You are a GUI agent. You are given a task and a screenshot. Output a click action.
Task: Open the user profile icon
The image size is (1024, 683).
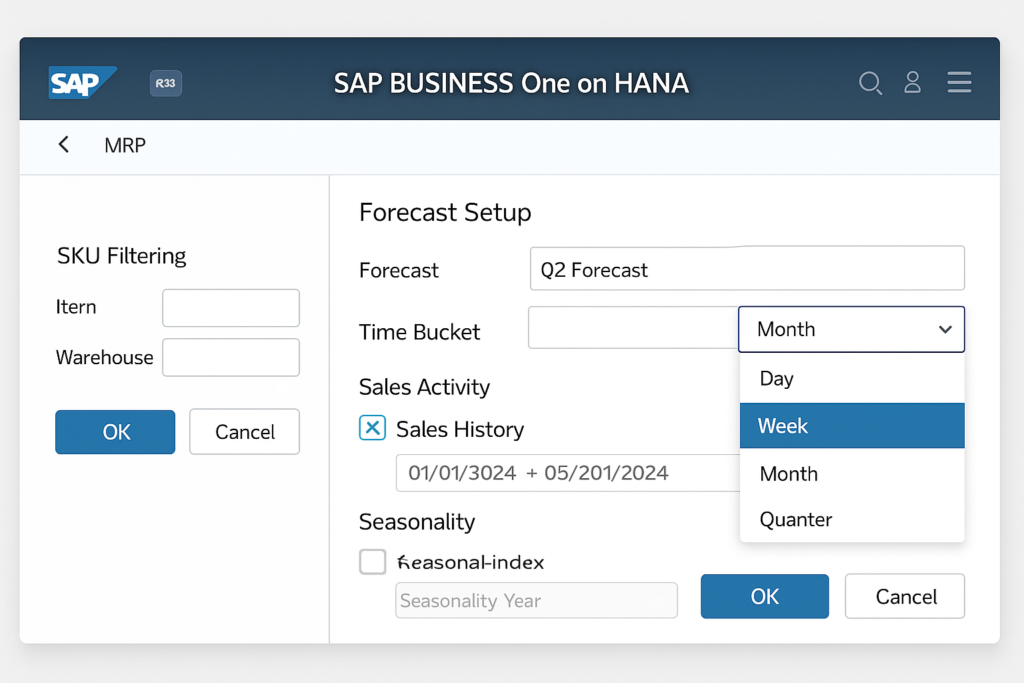click(912, 83)
